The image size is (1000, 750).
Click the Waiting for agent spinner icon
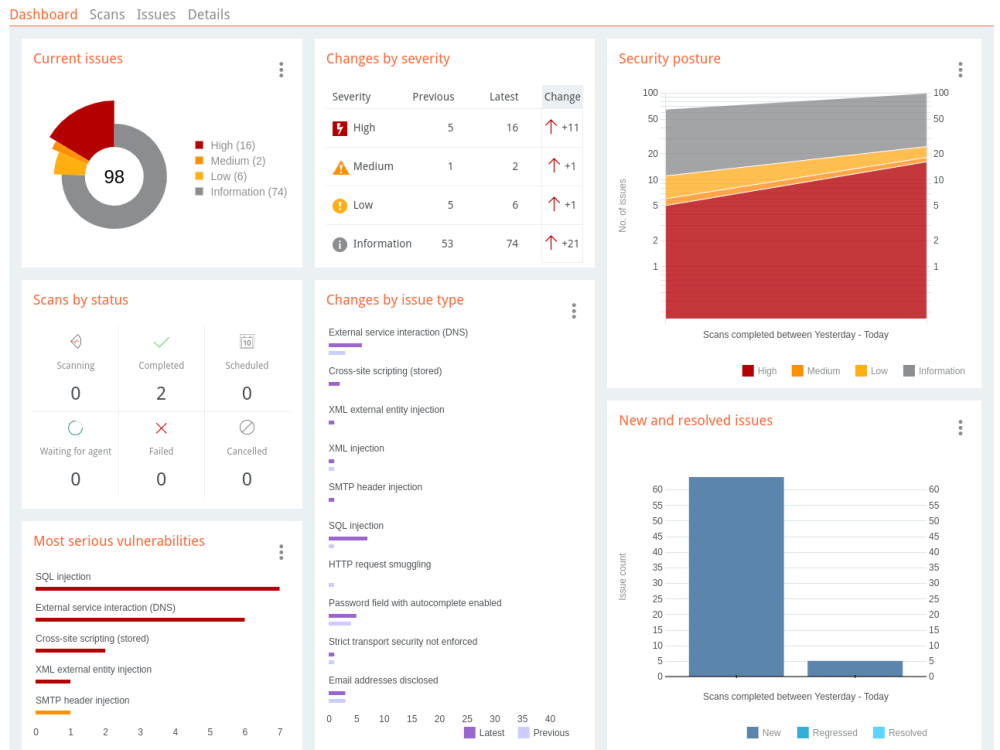pyautogui.click(x=75, y=428)
